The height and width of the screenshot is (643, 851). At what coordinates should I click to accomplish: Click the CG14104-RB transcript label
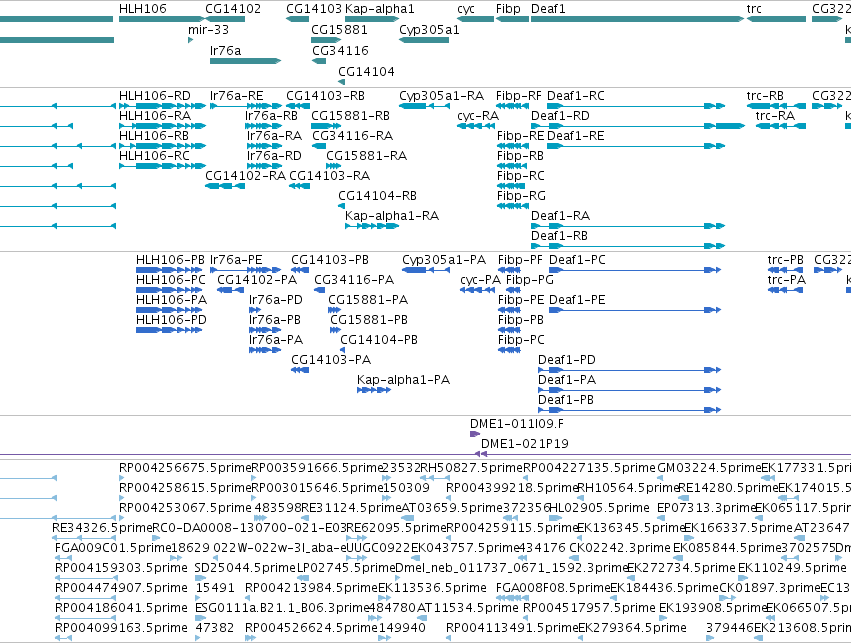[378, 195]
